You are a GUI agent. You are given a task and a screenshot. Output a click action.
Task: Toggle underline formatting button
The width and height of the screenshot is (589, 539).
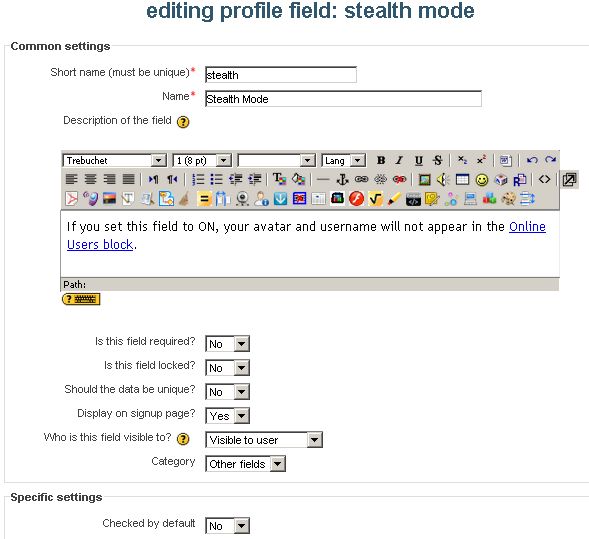click(418, 160)
